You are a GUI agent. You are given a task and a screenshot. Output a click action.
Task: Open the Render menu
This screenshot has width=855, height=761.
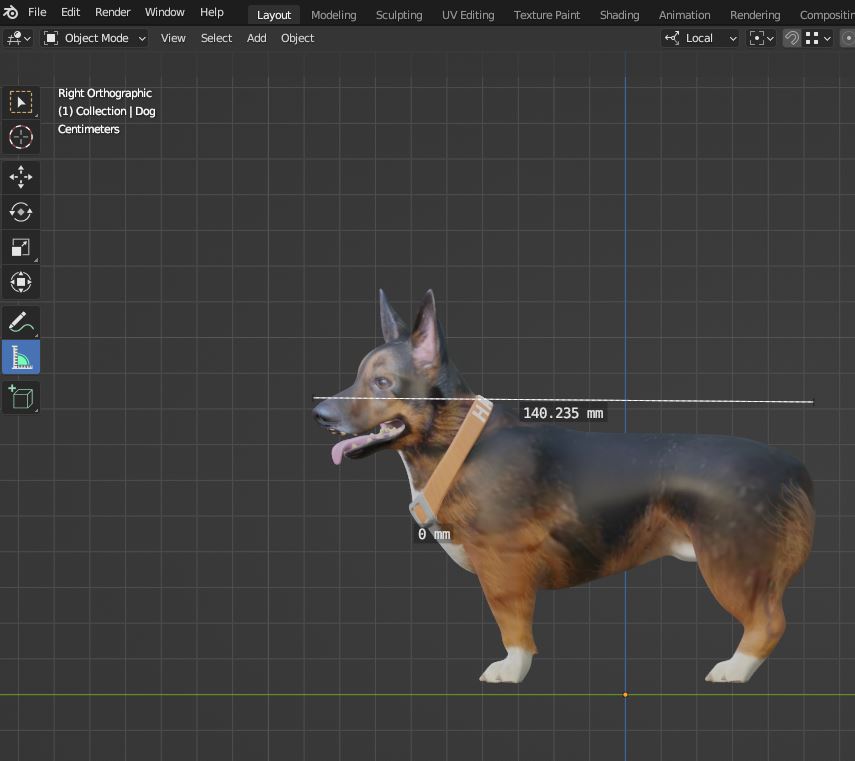113,13
